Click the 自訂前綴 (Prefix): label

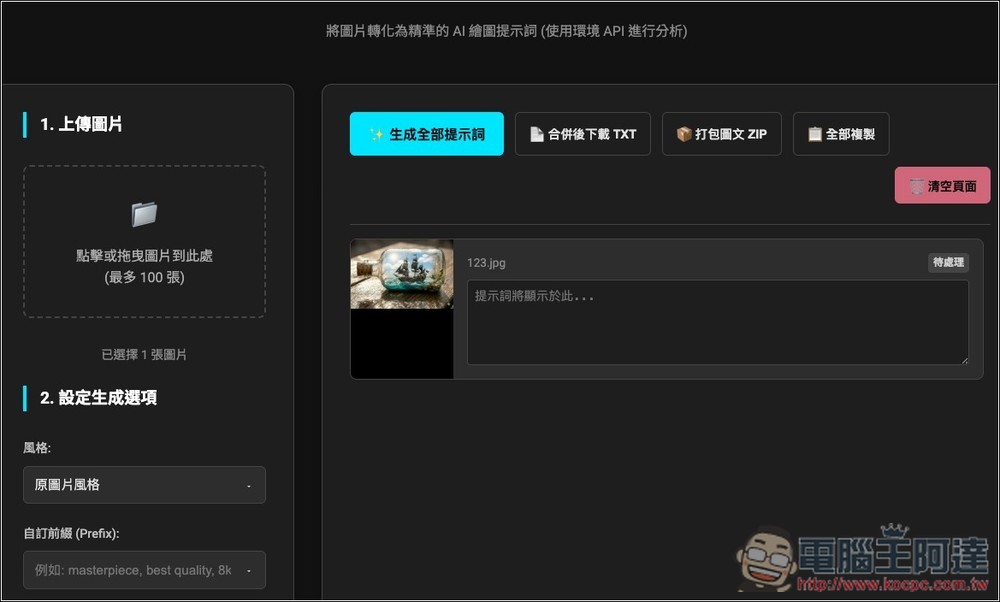pos(71,533)
